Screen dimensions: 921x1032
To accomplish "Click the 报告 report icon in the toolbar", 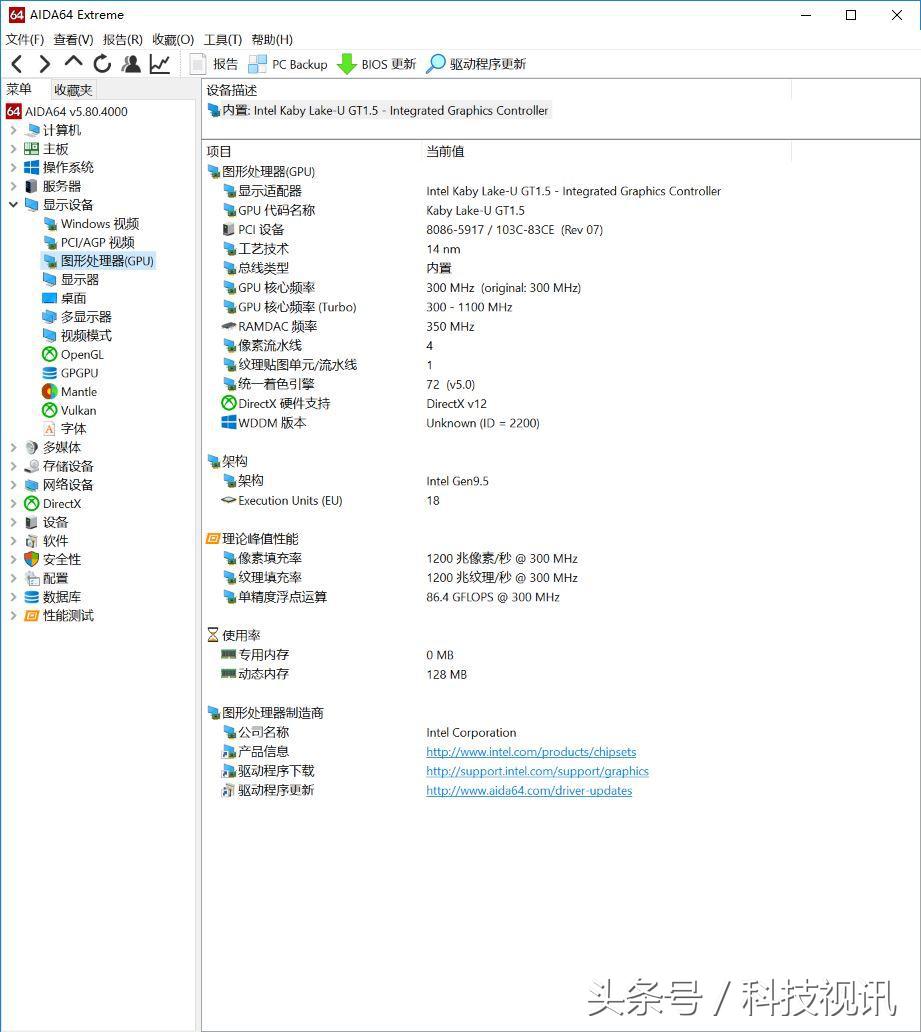I will [x=200, y=63].
